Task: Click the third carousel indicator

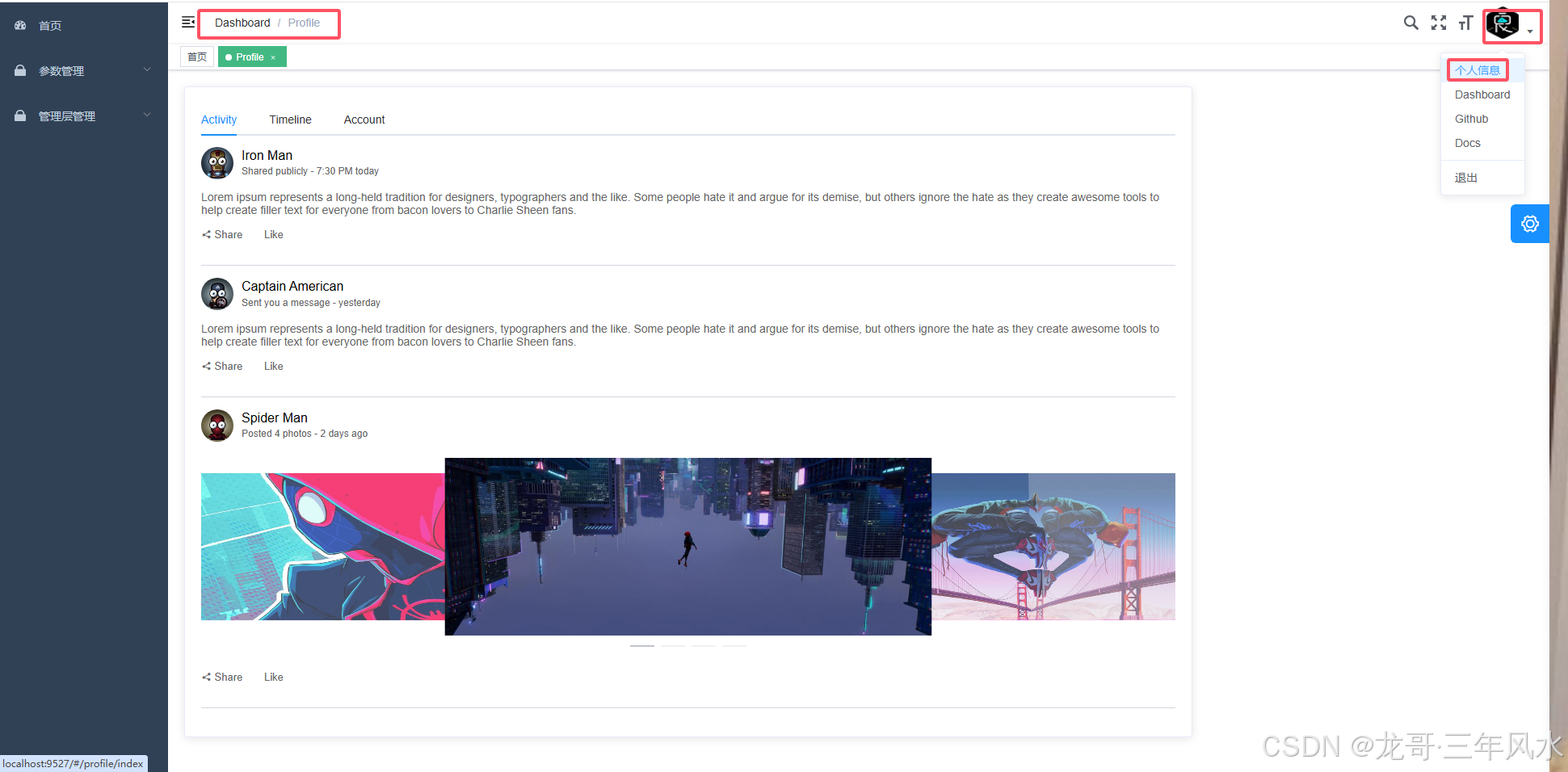Action: pyautogui.click(x=704, y=646)
